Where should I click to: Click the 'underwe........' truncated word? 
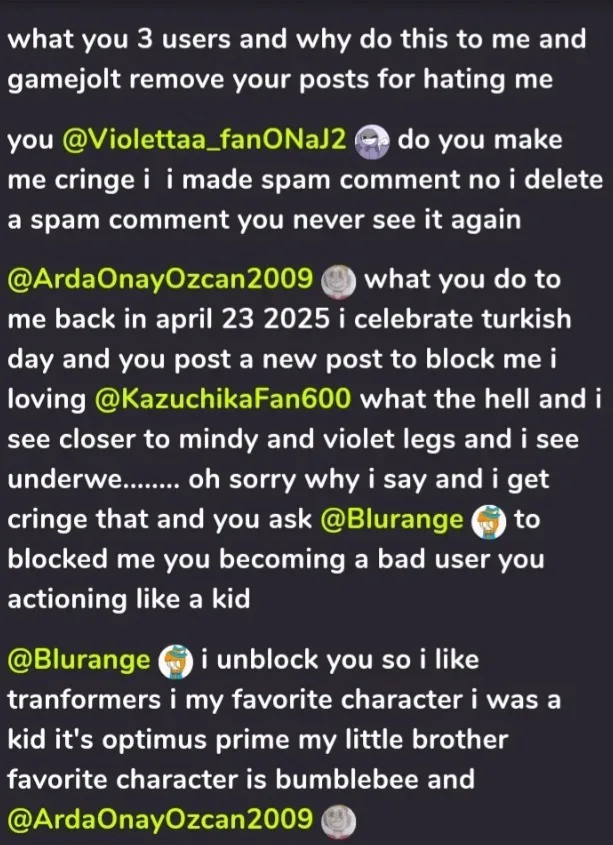point(93,480)
